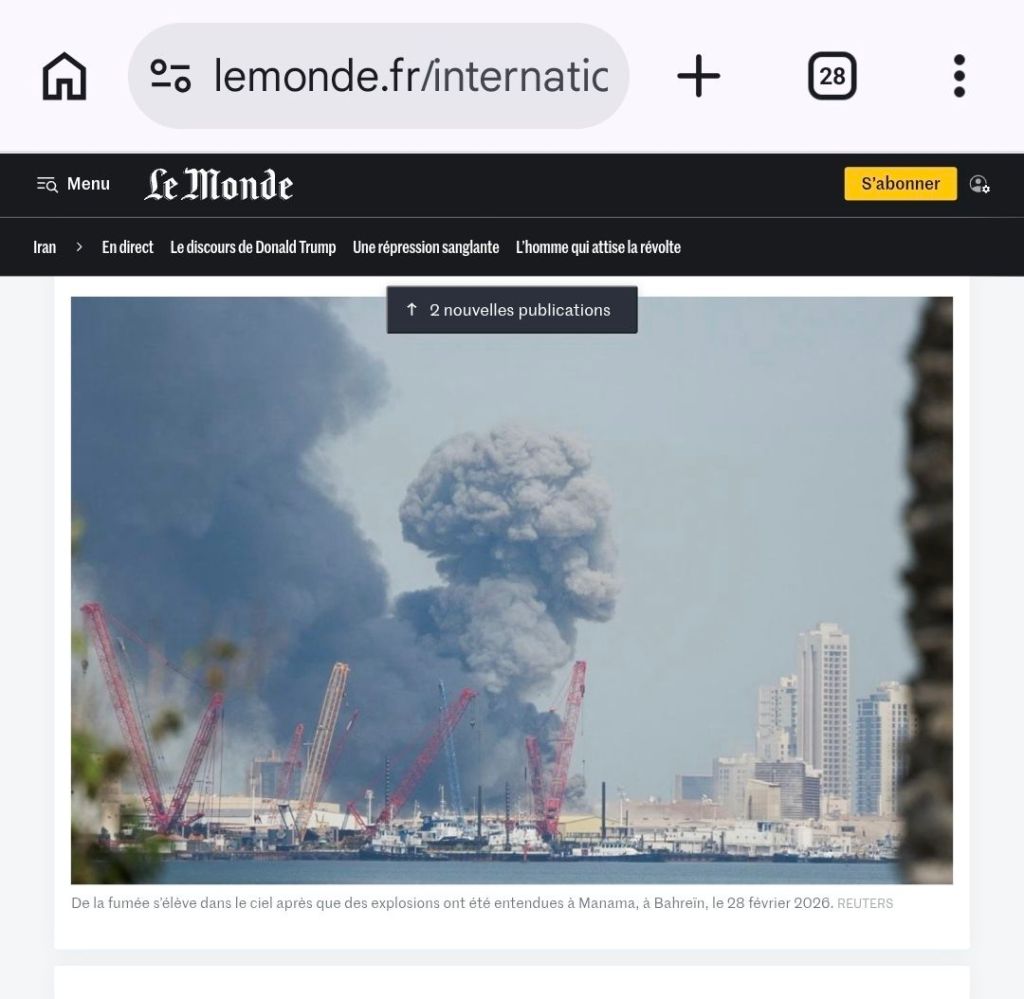
Task: Open site settings icon in address bar
Action: [170, 76]
